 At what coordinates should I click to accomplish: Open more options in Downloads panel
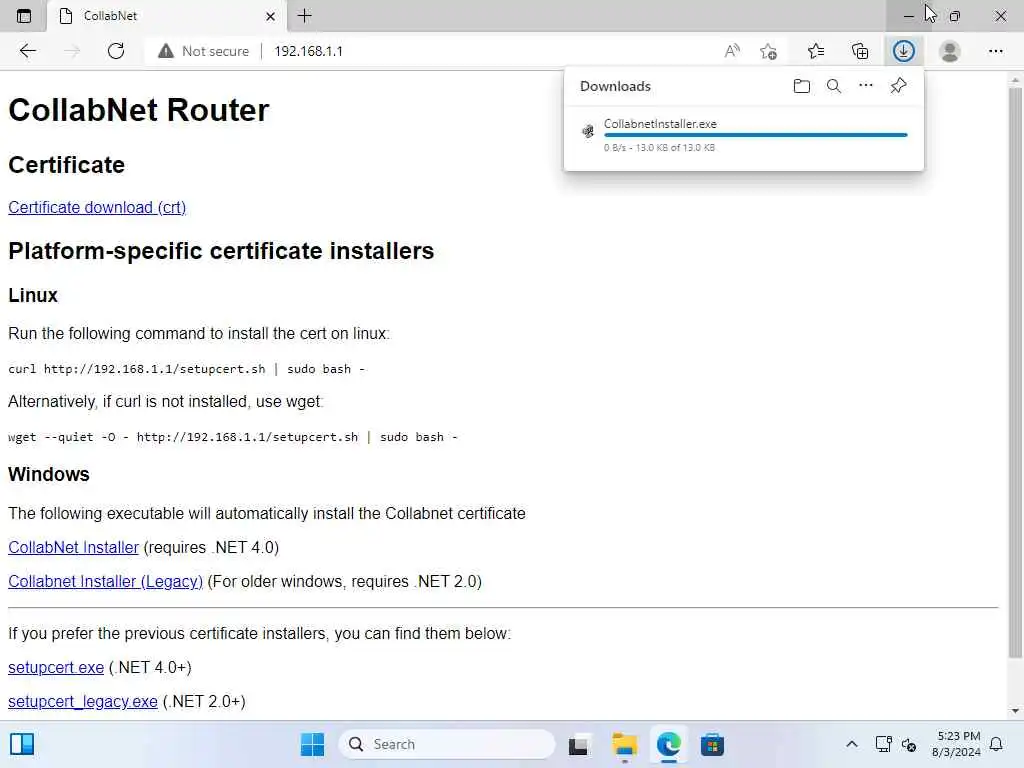[866, 86]
